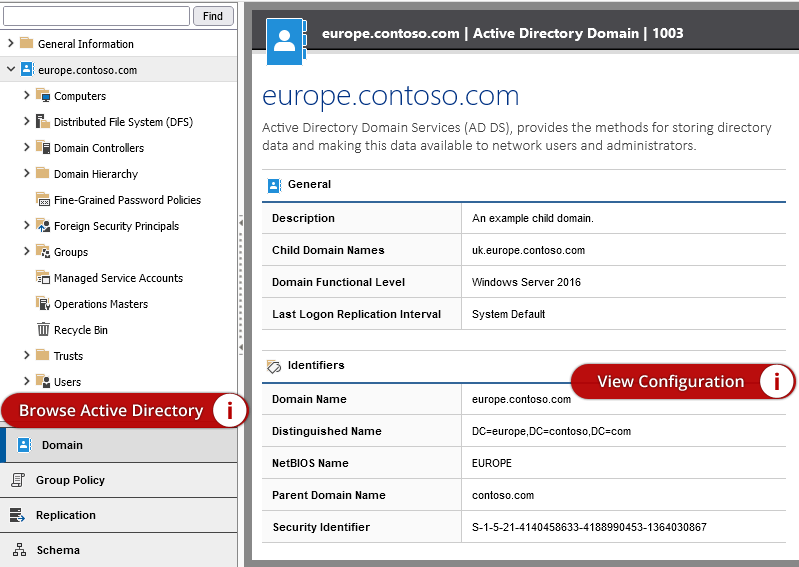Click the 'Windows Server 2016' functional level value
This screenshot has width=799, height=567.
pyautogui.click(x=526, y=282)
